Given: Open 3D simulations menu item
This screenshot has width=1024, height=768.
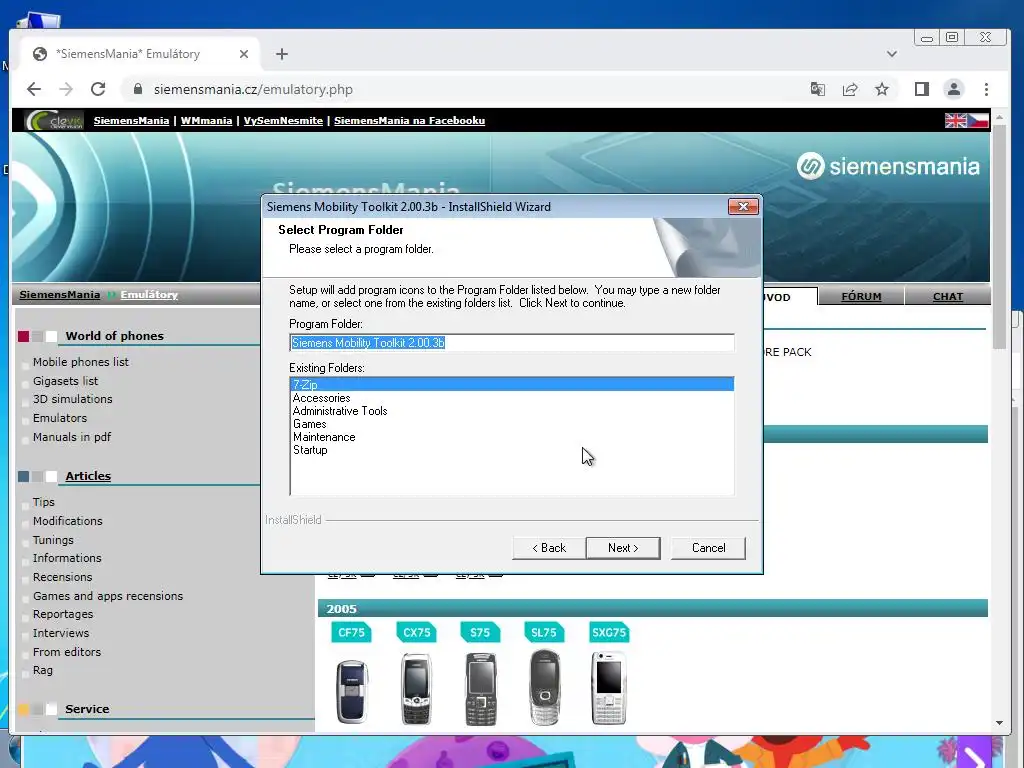Looking at the screenshot, I should pyautogui.click(x=72, y=399).
